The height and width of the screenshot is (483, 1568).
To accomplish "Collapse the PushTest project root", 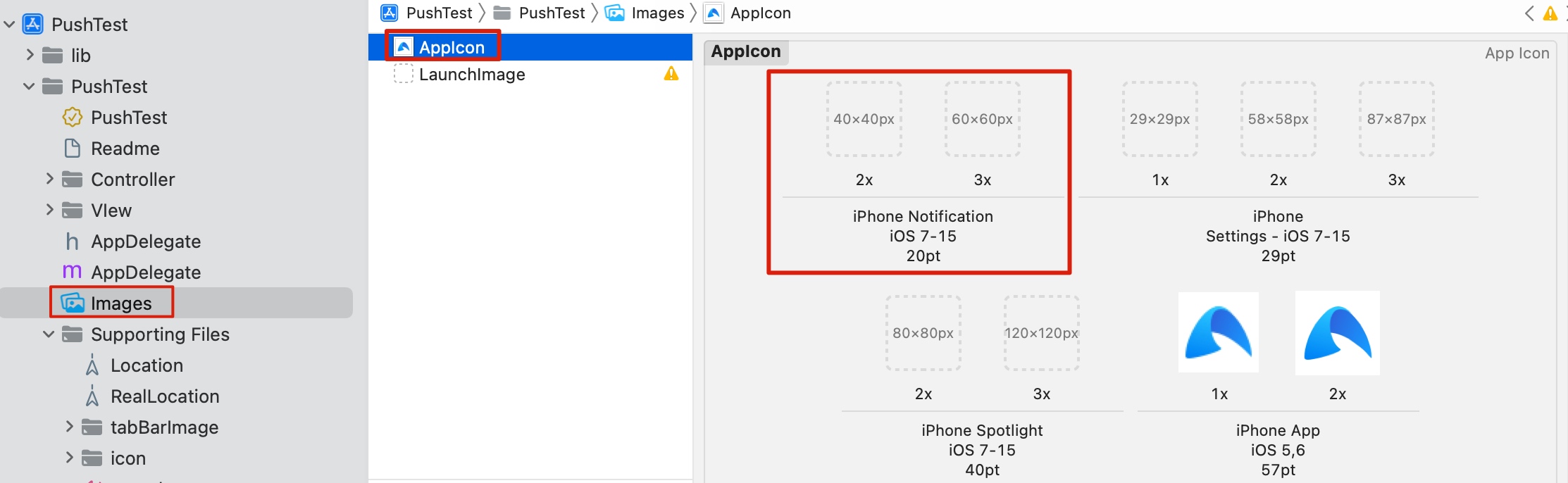I will coord(10,25).
